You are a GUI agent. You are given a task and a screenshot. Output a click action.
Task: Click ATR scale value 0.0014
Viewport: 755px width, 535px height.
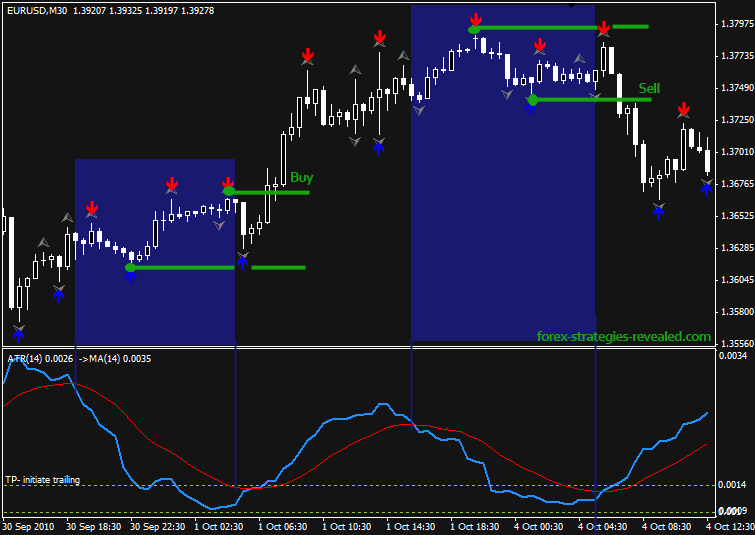tap(733, 484)
